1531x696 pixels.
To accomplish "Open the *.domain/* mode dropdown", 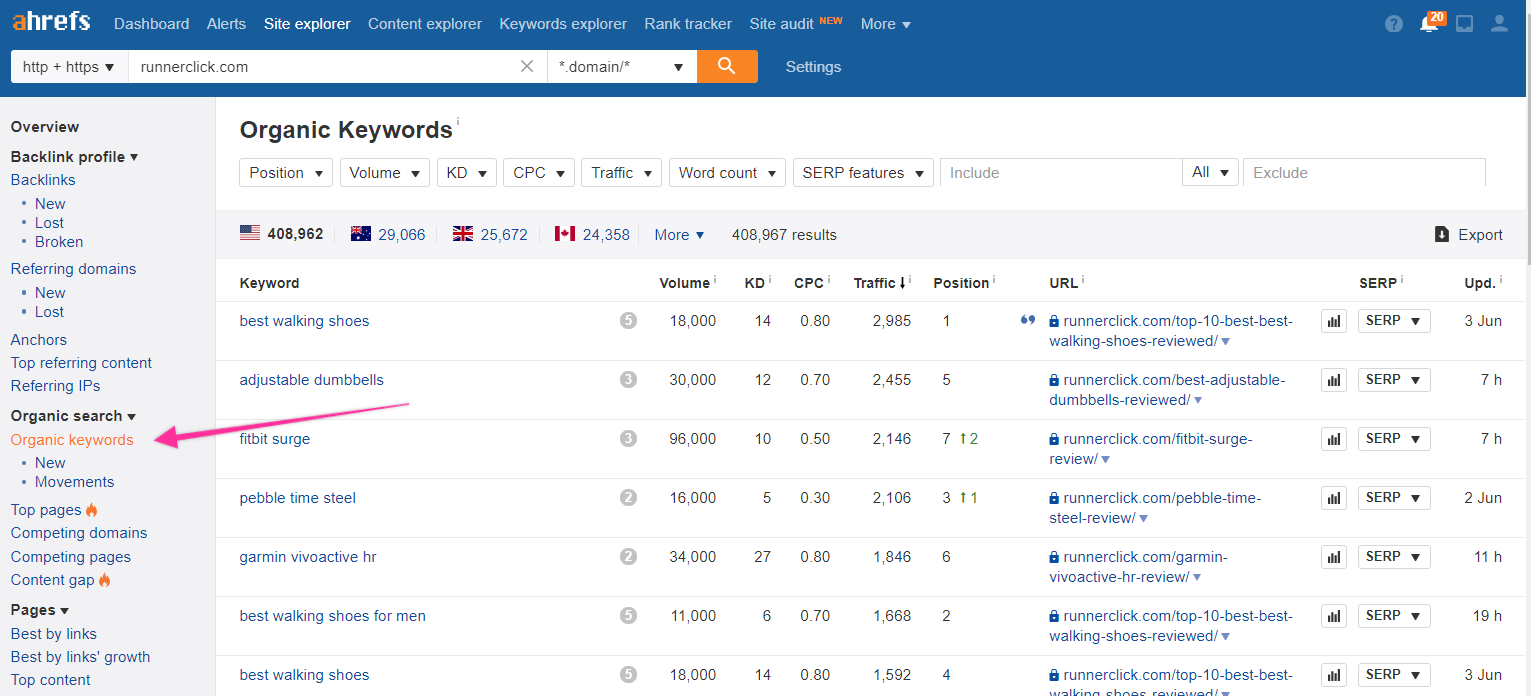I will (x=621, y=67).
